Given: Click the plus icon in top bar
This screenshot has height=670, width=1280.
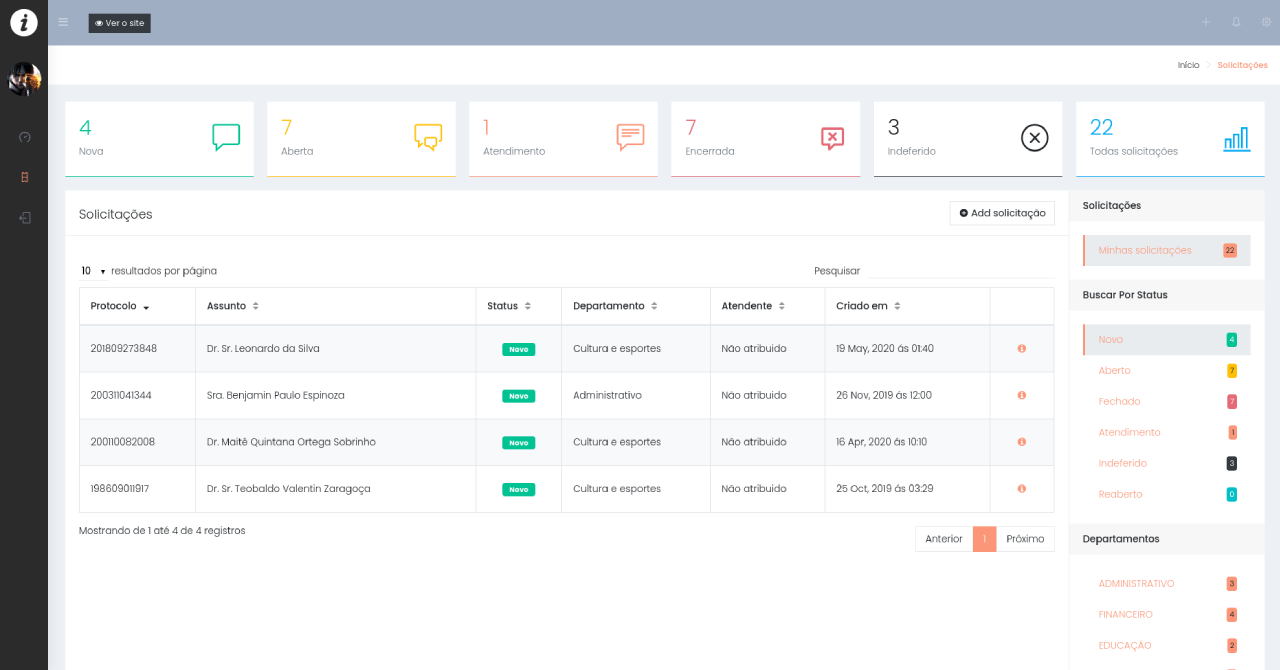Looking at the screenshot, I should pos(1206,22).
